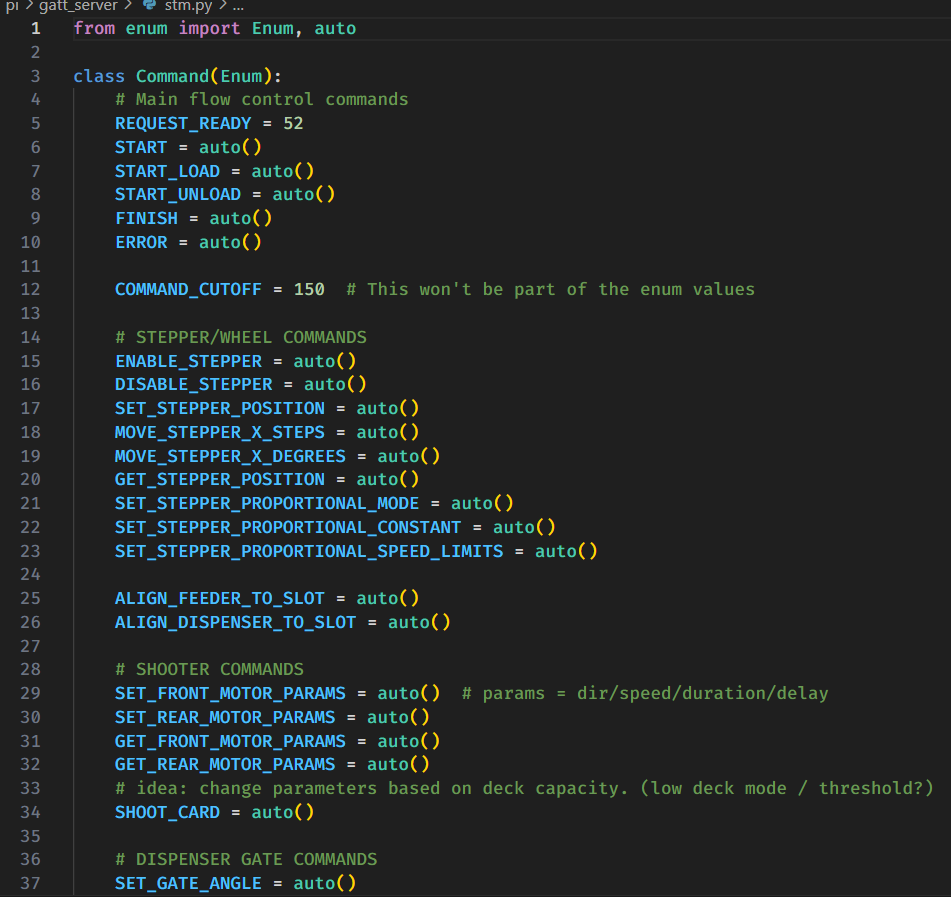The width and height of the screenshot is (951, 897).
Task: Click line number 12 in the gutter
Action: 30,289
